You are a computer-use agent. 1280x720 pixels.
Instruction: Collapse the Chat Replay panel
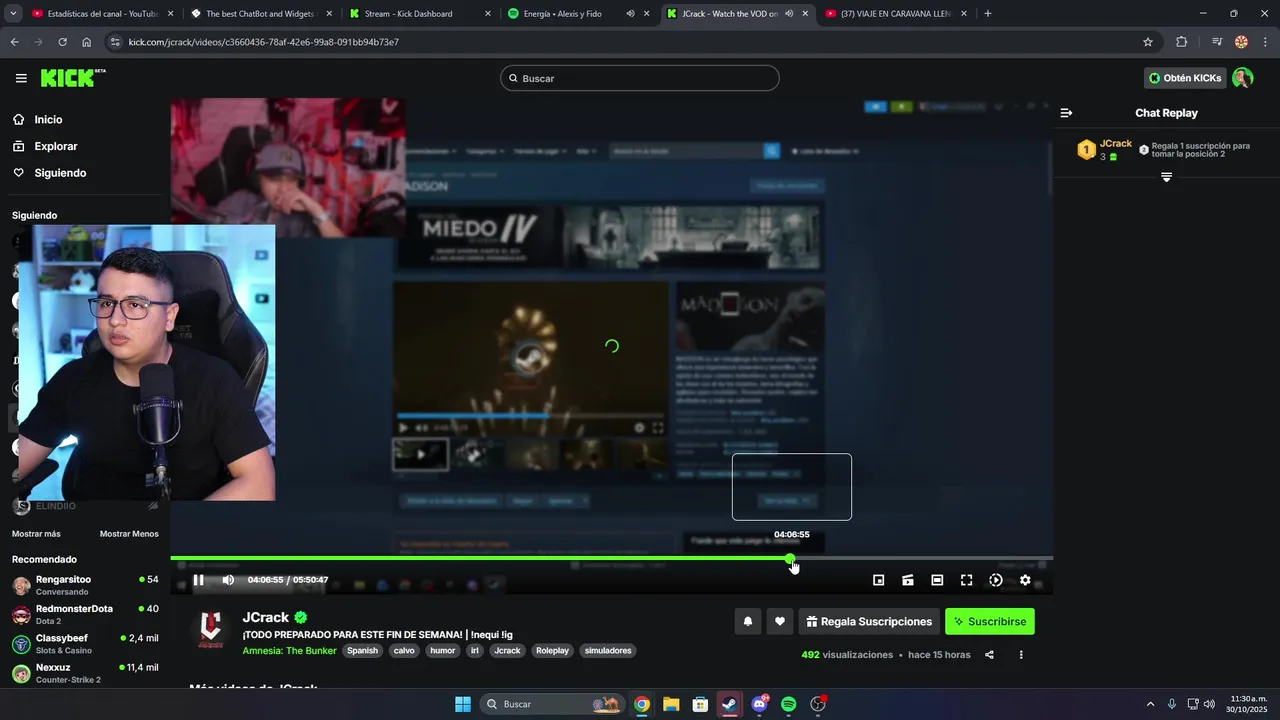[x=1066, y=113]
